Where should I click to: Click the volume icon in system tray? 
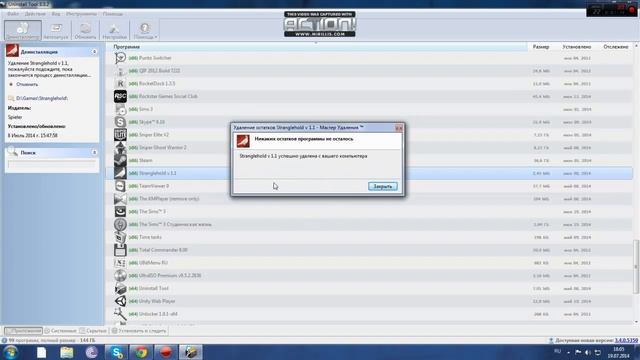588,352
